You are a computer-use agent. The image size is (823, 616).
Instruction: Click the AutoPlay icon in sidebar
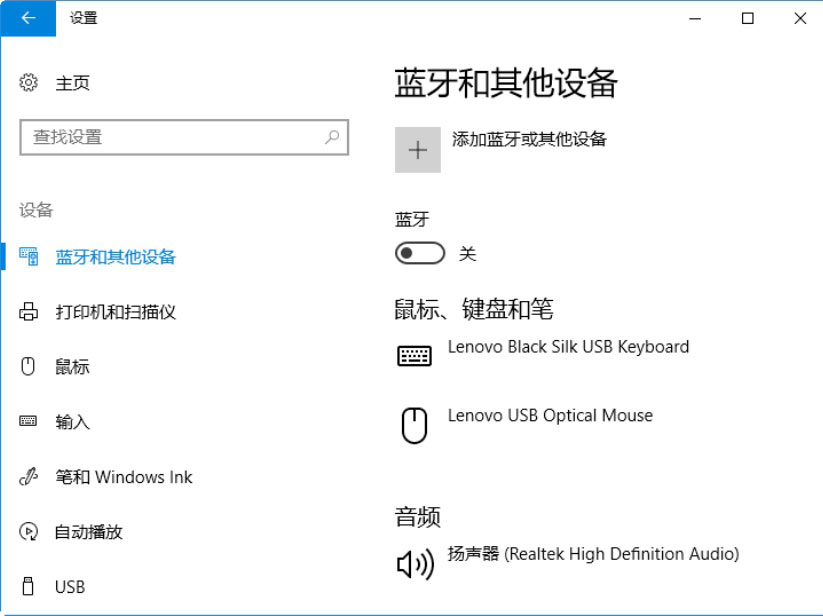(29, 532)
